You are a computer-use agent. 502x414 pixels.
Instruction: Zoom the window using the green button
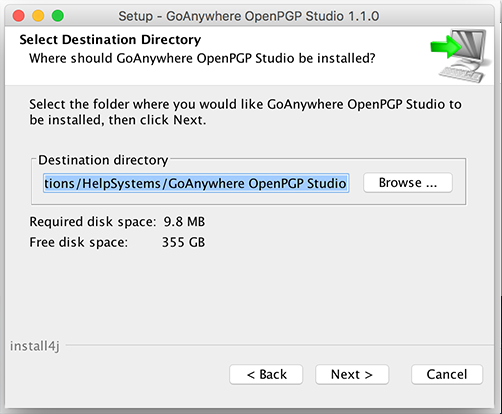tap(58, 16)
